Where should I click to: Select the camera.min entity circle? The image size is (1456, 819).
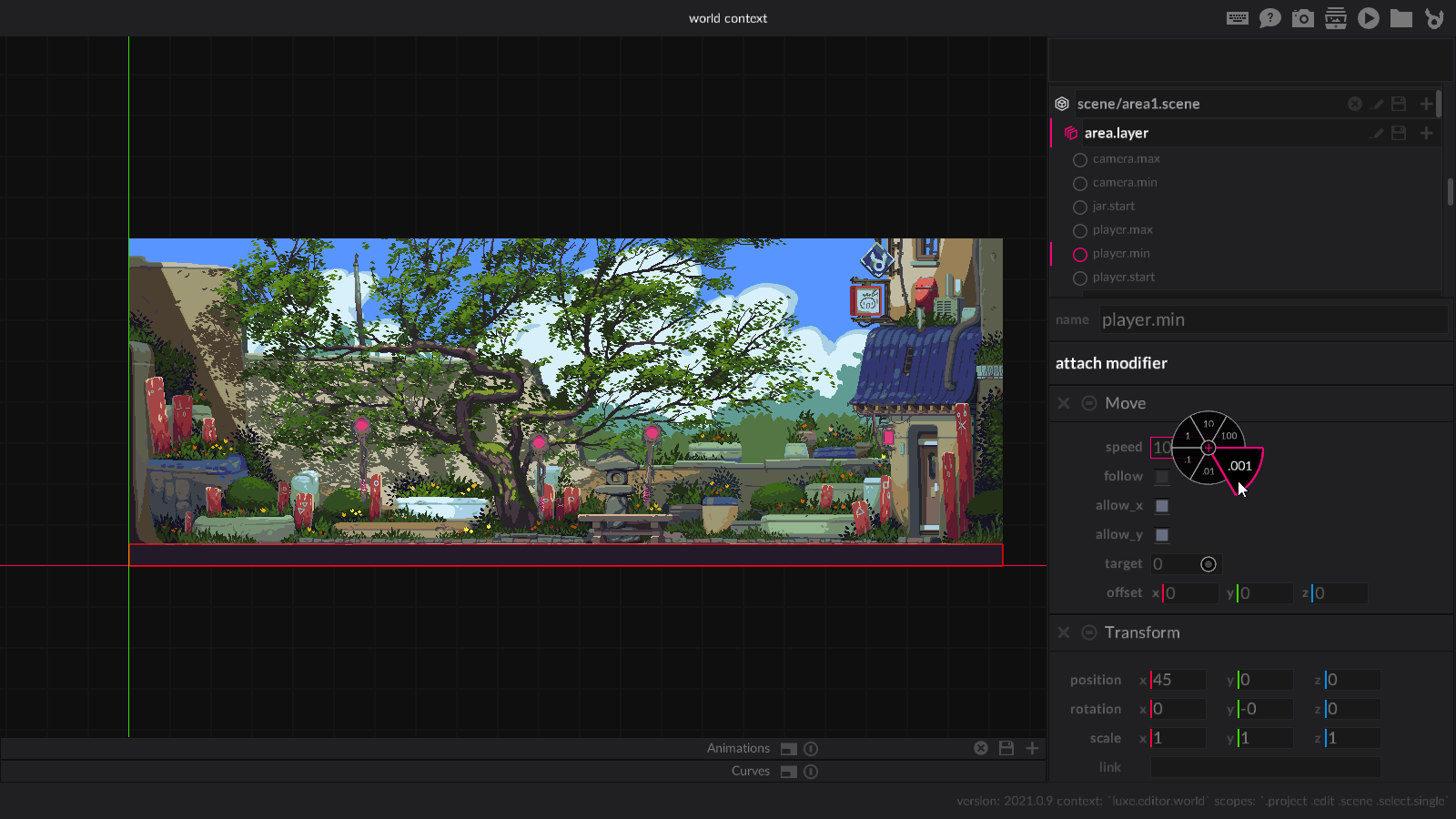click(x=1080, y=184)
